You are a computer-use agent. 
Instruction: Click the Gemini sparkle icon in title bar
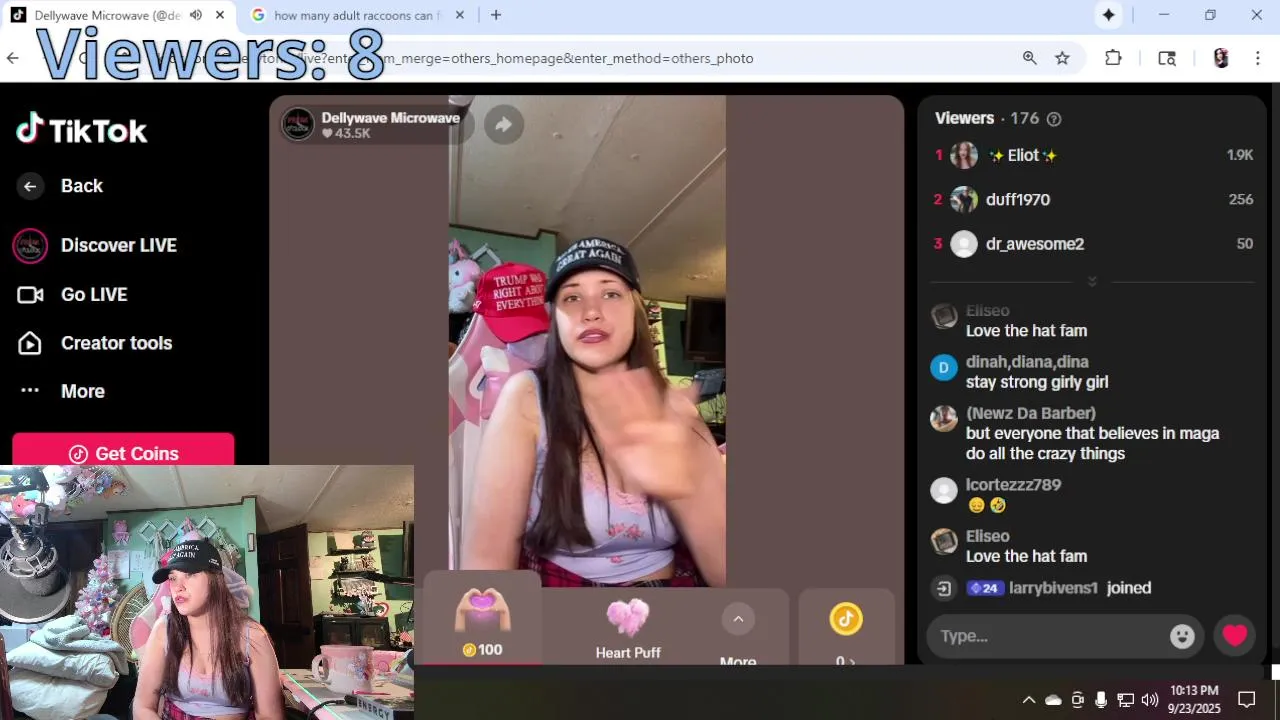[1108, 15]
